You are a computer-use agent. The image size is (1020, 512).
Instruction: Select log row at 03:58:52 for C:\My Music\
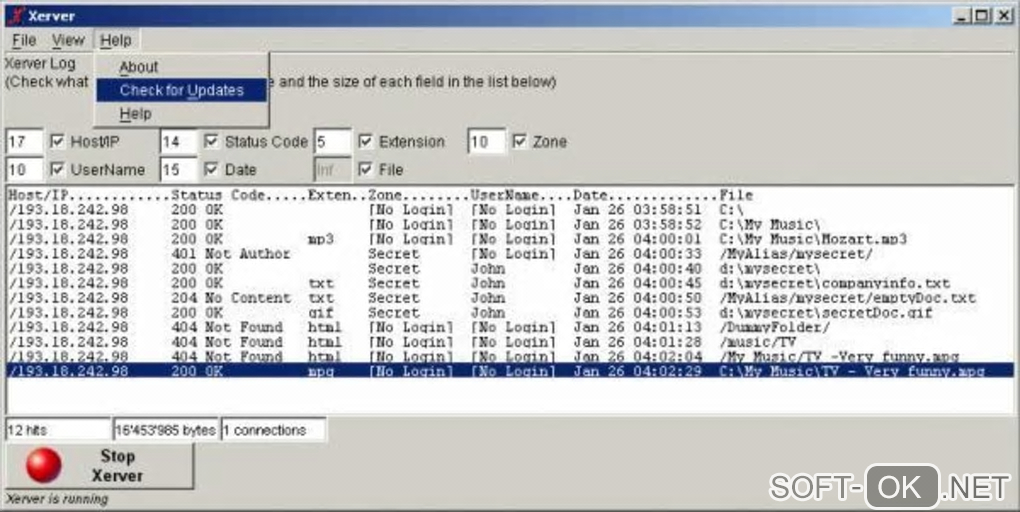coord(510,224)
